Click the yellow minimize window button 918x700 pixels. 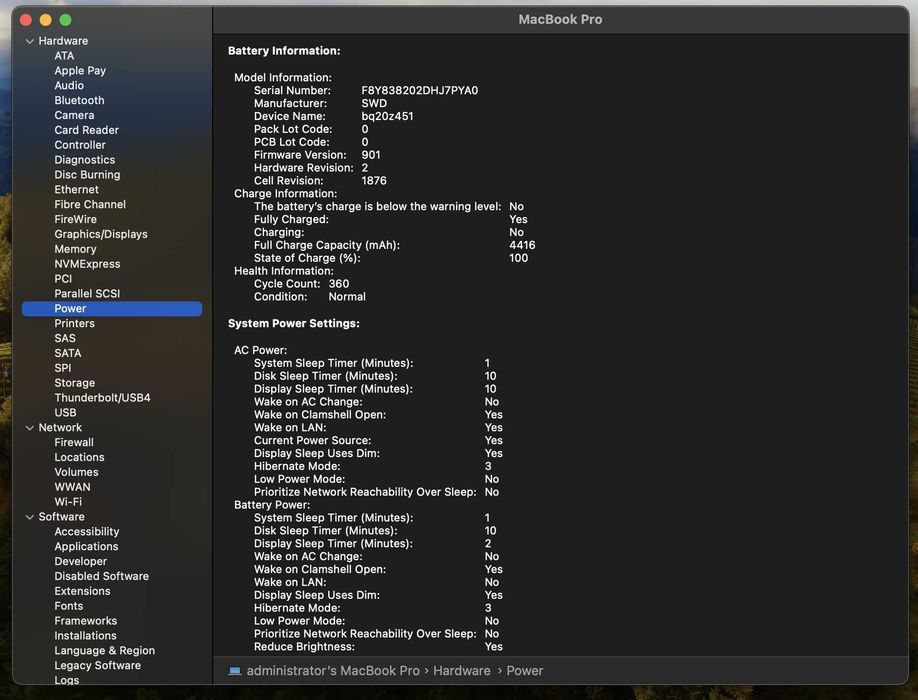[46, 20]
